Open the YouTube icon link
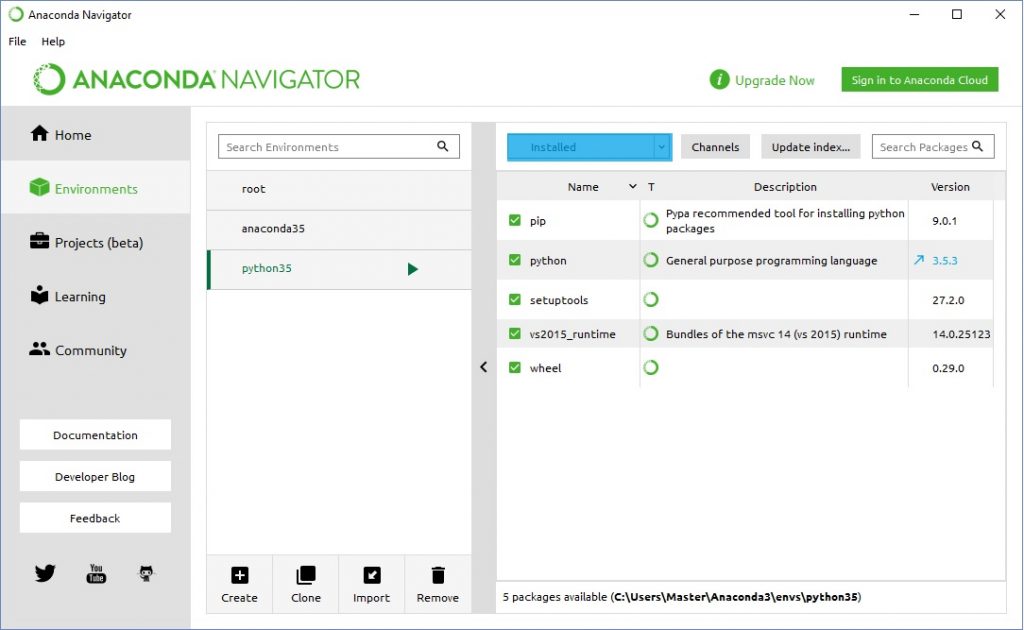1024x630 pixels. [x=96, y=573]
